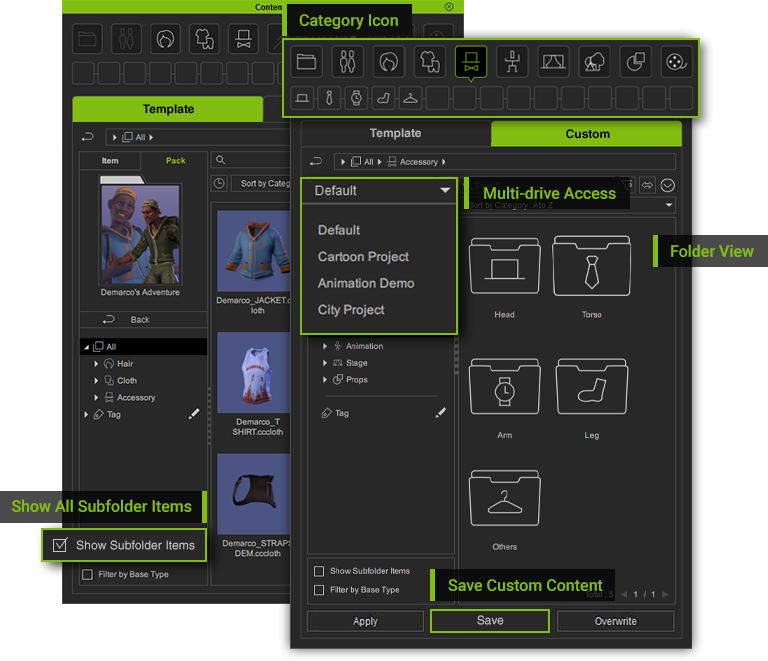Click the Hair category icon in highlighted row
Screen dimensions: 768x661
point(389,62)
